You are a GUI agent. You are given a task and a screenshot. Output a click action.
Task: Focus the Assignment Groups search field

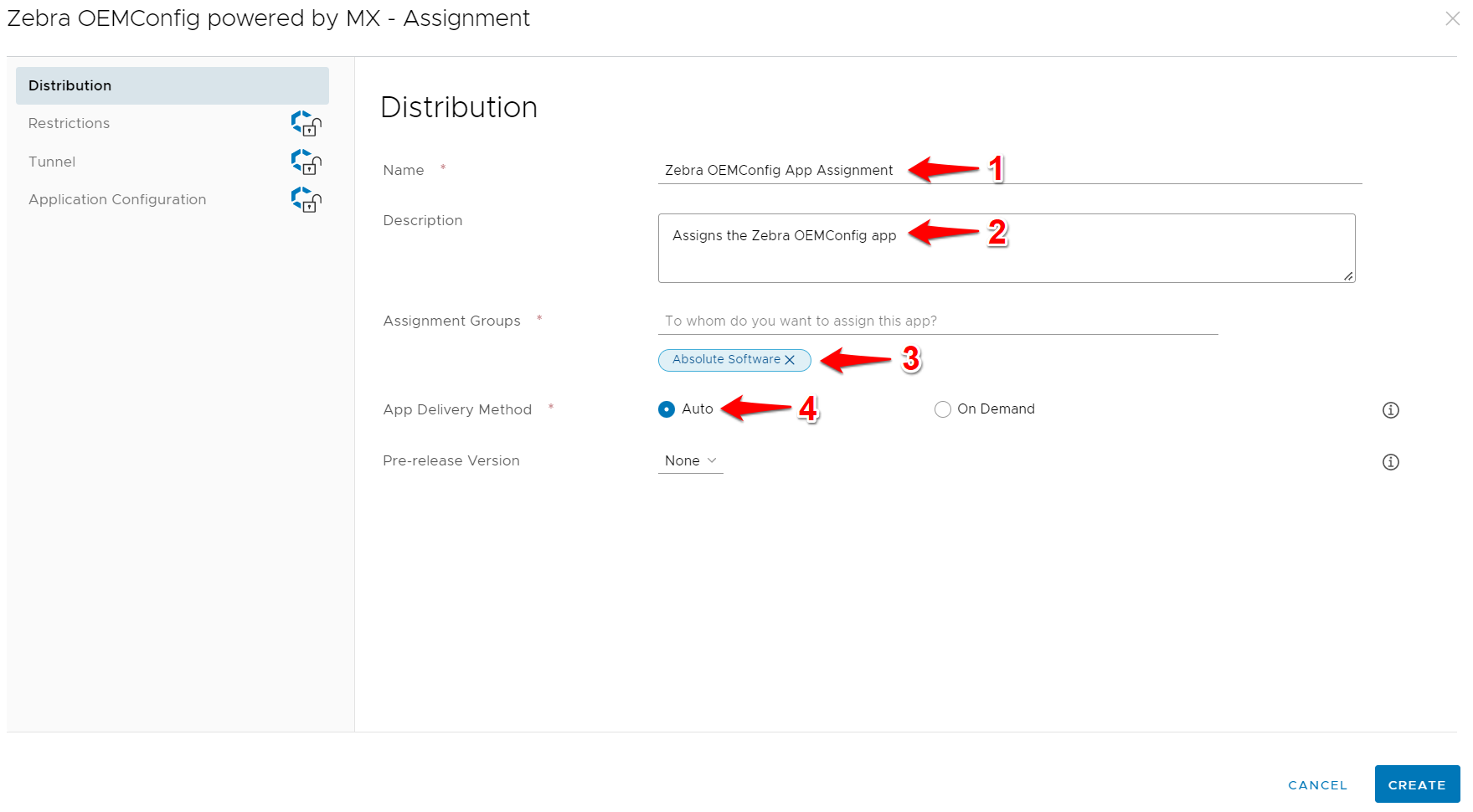tap(938, 321)
